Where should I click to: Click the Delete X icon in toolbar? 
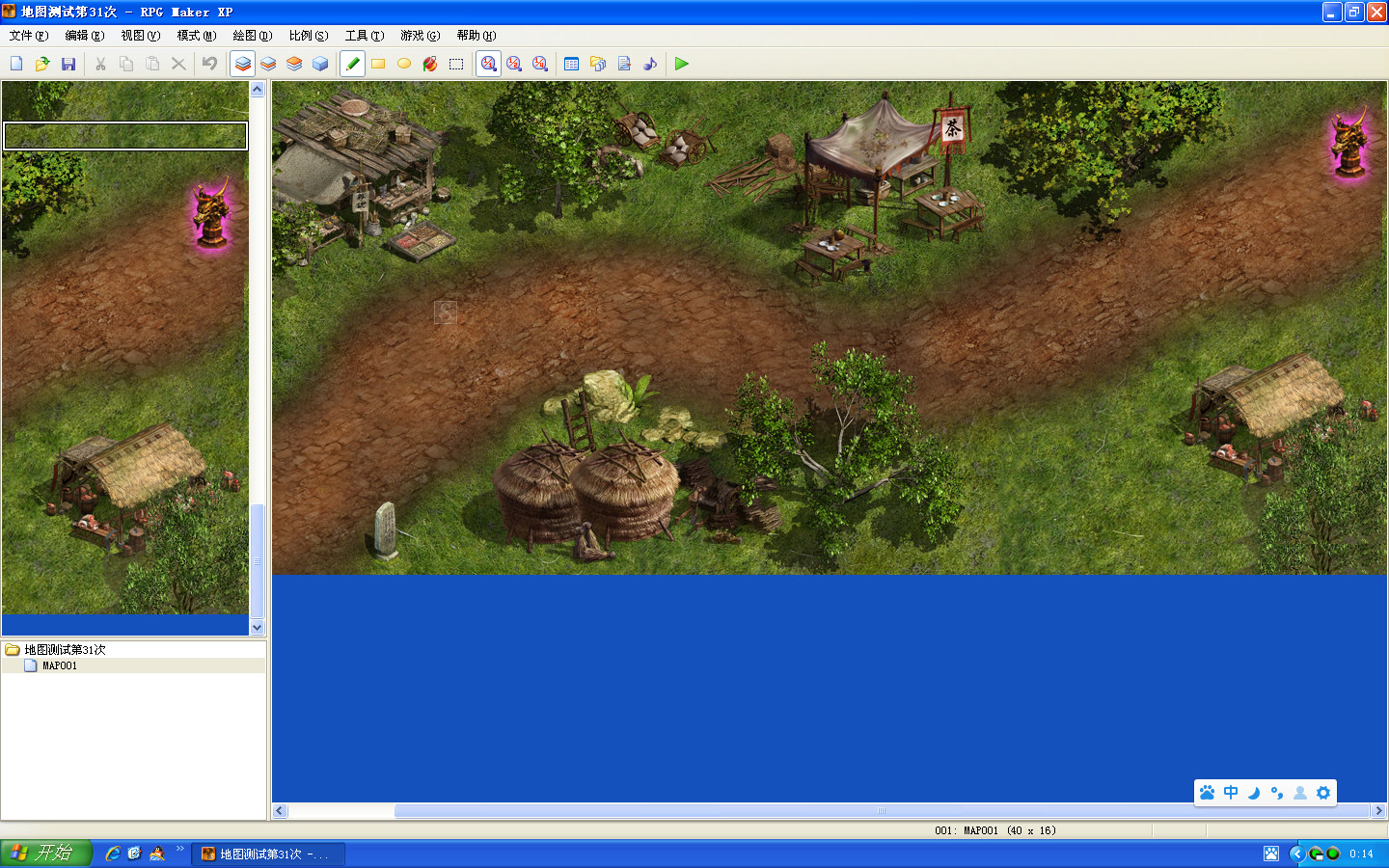tap(178, 64)
